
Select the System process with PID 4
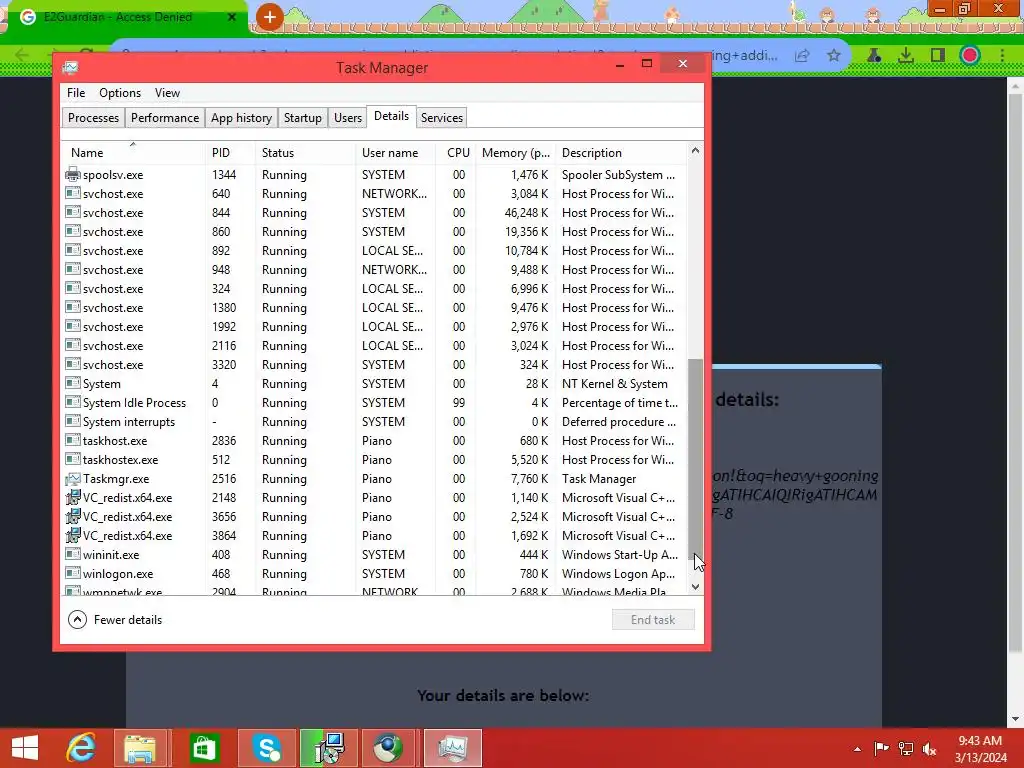pyautogui.click(x=375, y=384)
